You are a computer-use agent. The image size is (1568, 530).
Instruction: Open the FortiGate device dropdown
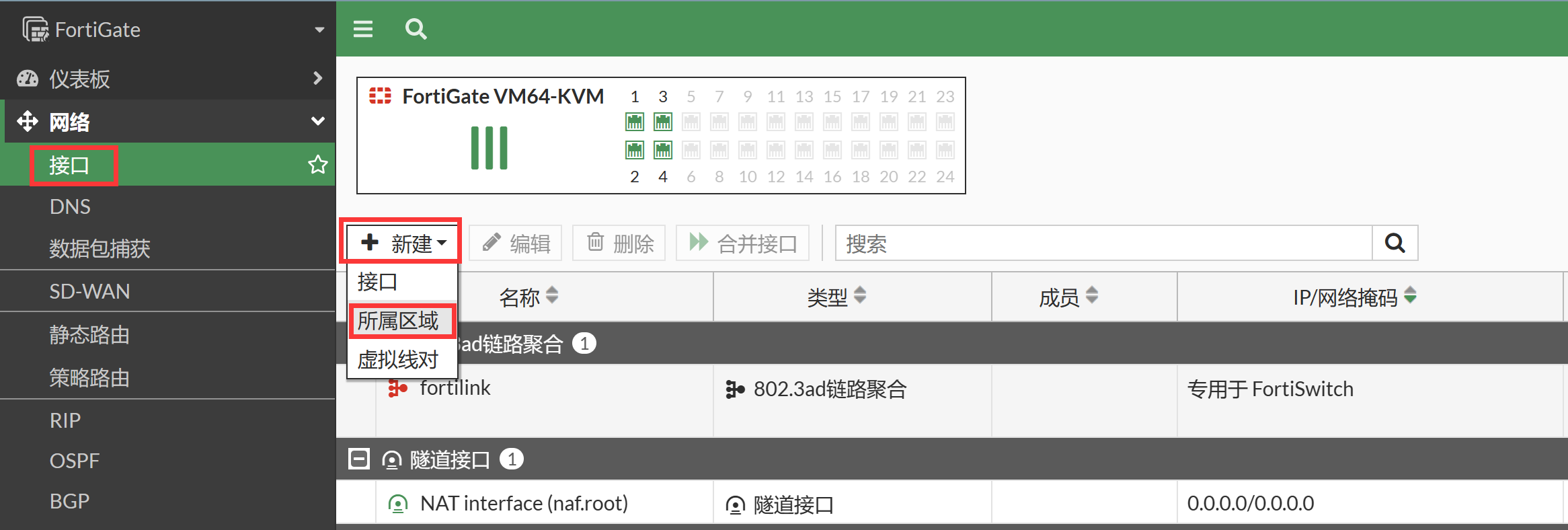pos(319,30)
